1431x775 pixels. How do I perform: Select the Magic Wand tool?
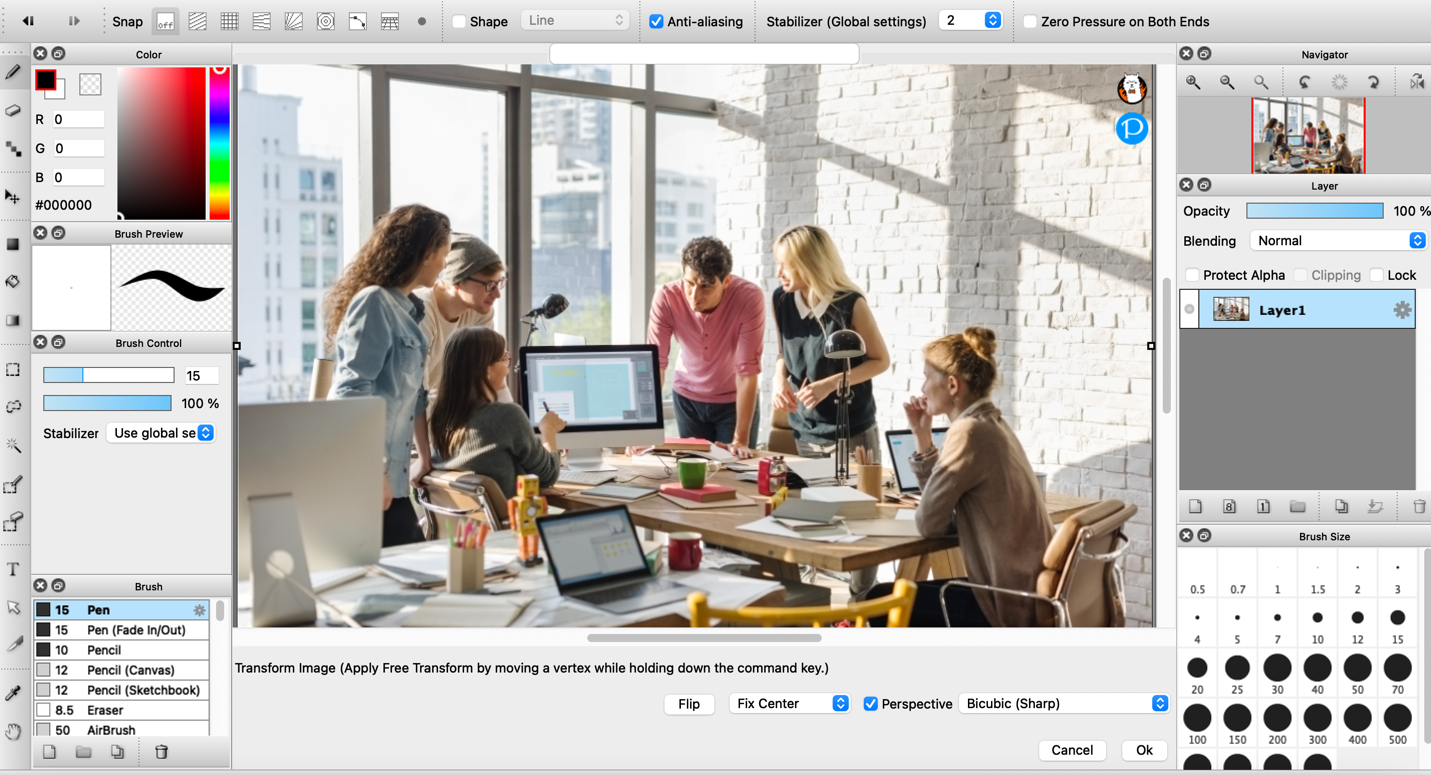point(13,445)
